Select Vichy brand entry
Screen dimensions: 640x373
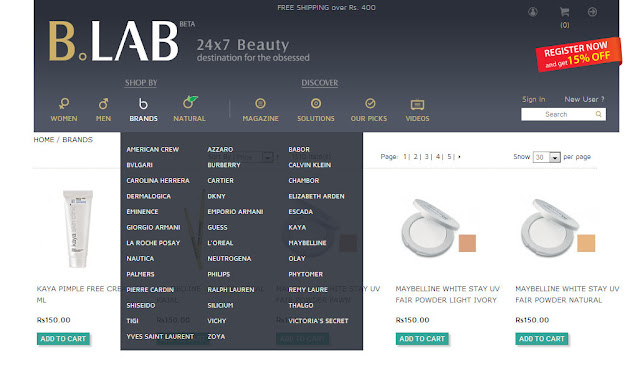pyautogui.click(x=217, y=321)
